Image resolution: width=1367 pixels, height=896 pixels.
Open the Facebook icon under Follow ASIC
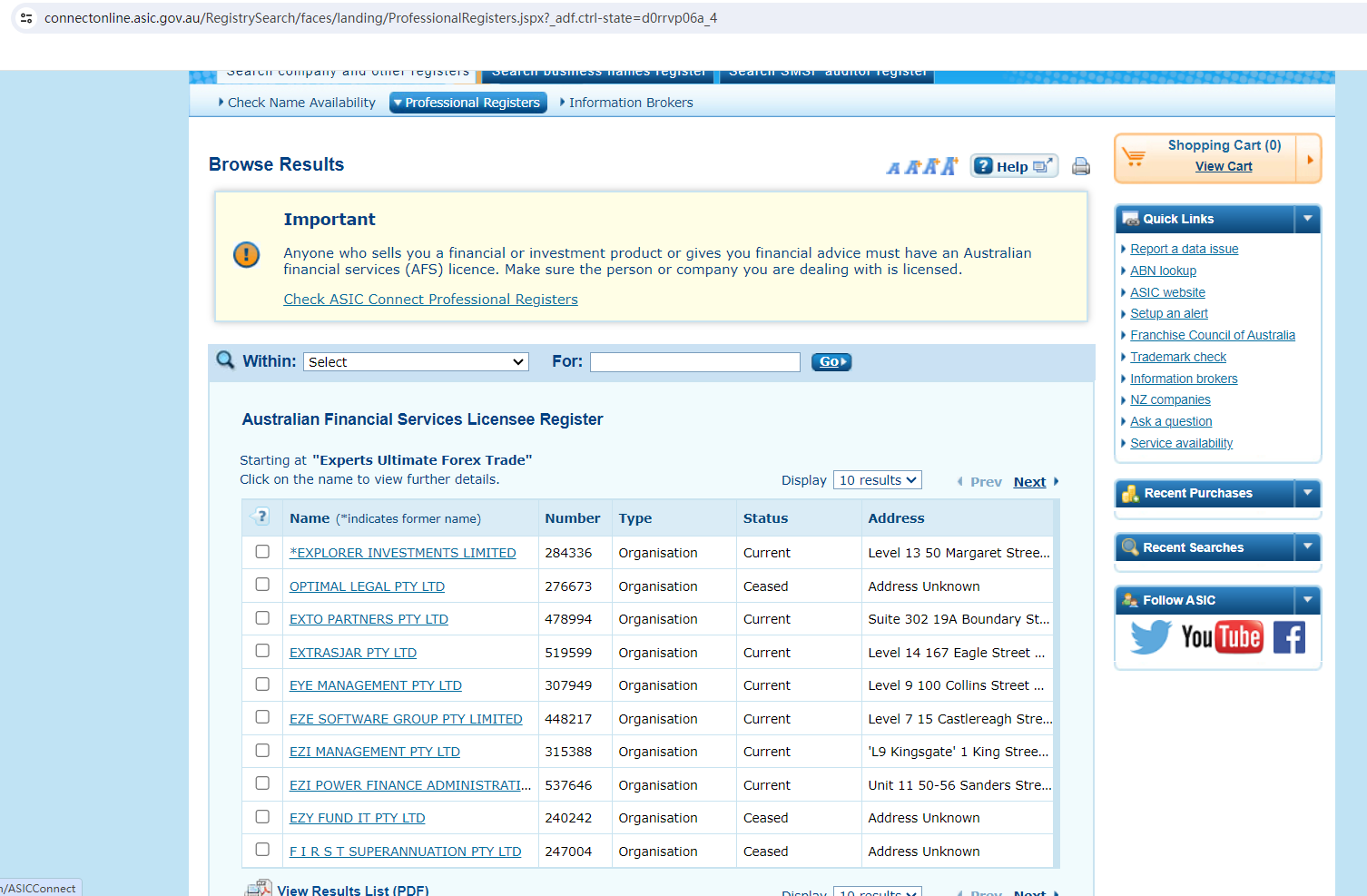(x=1288, y=637)
